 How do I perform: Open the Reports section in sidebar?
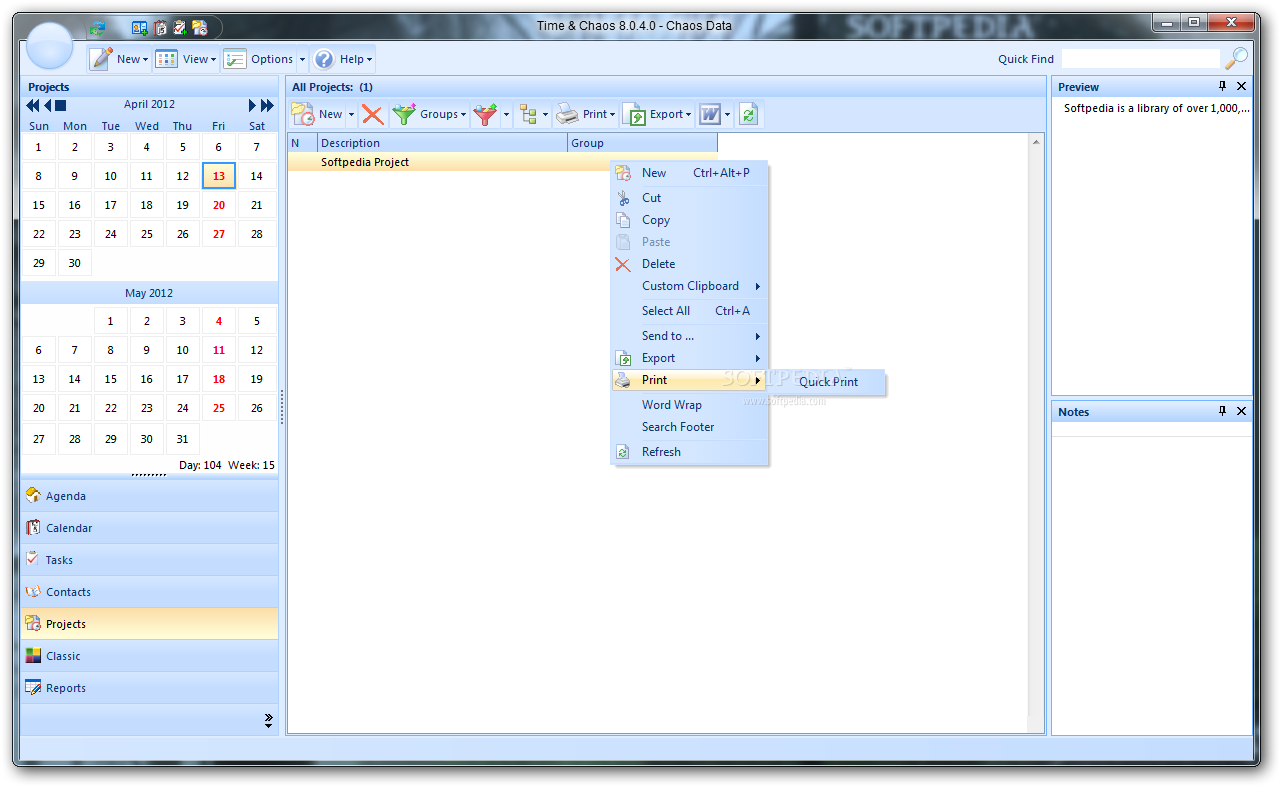pos(149,688)
